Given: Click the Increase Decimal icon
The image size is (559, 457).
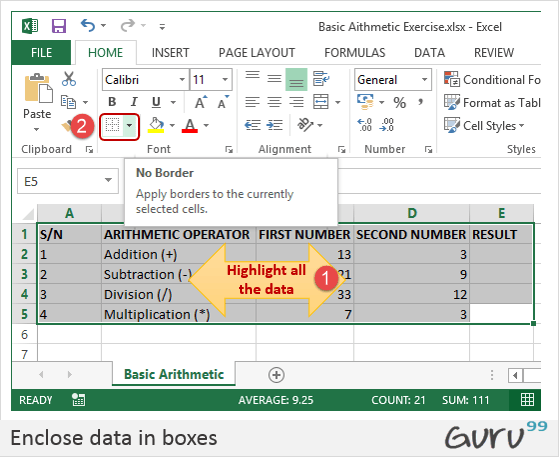Looking at the screenshot, I should (x=364, y=125).
